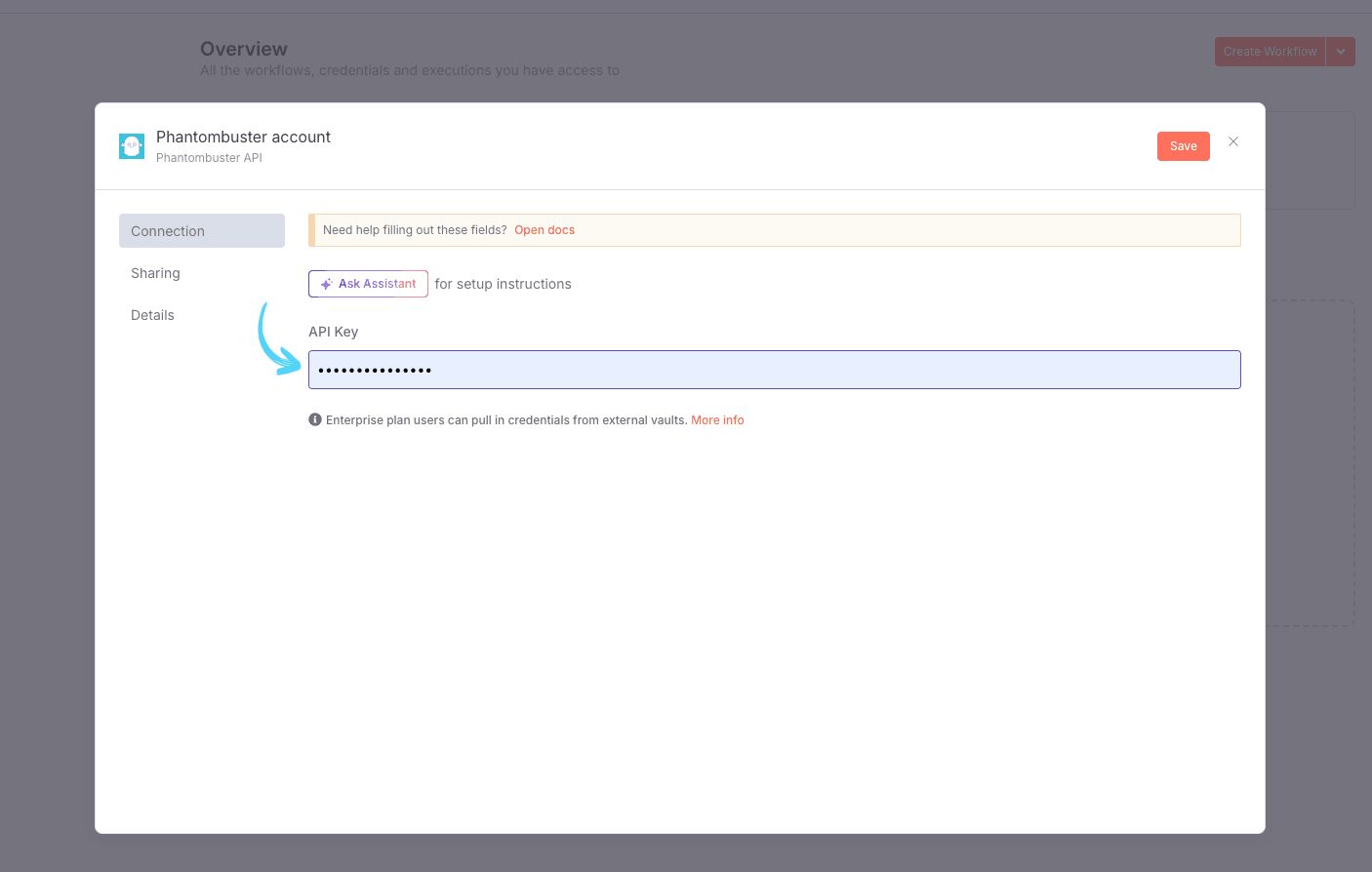Click 'for setup instructions' text
1372x872 pixels.
(503, 284)
